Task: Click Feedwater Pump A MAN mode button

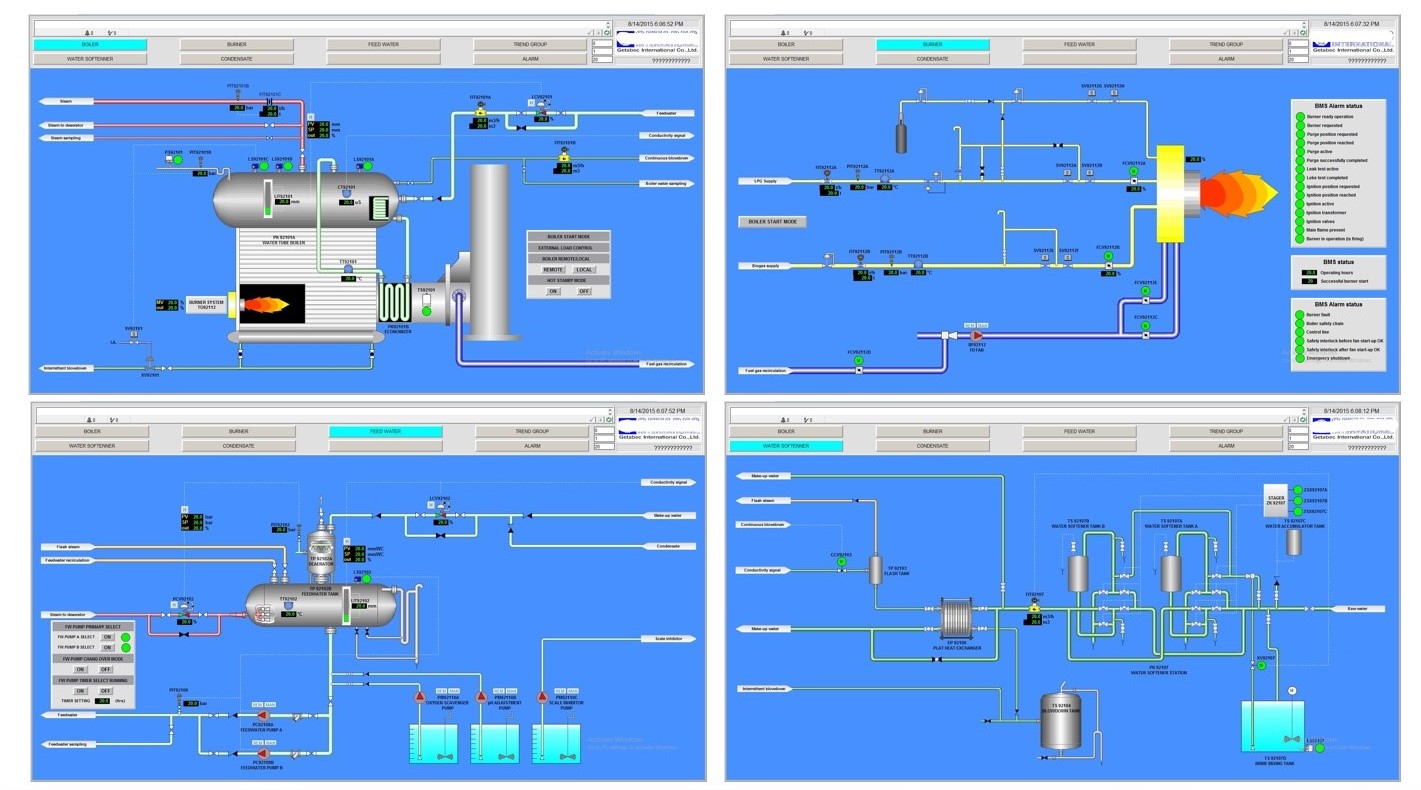Action: coord(270,704)
